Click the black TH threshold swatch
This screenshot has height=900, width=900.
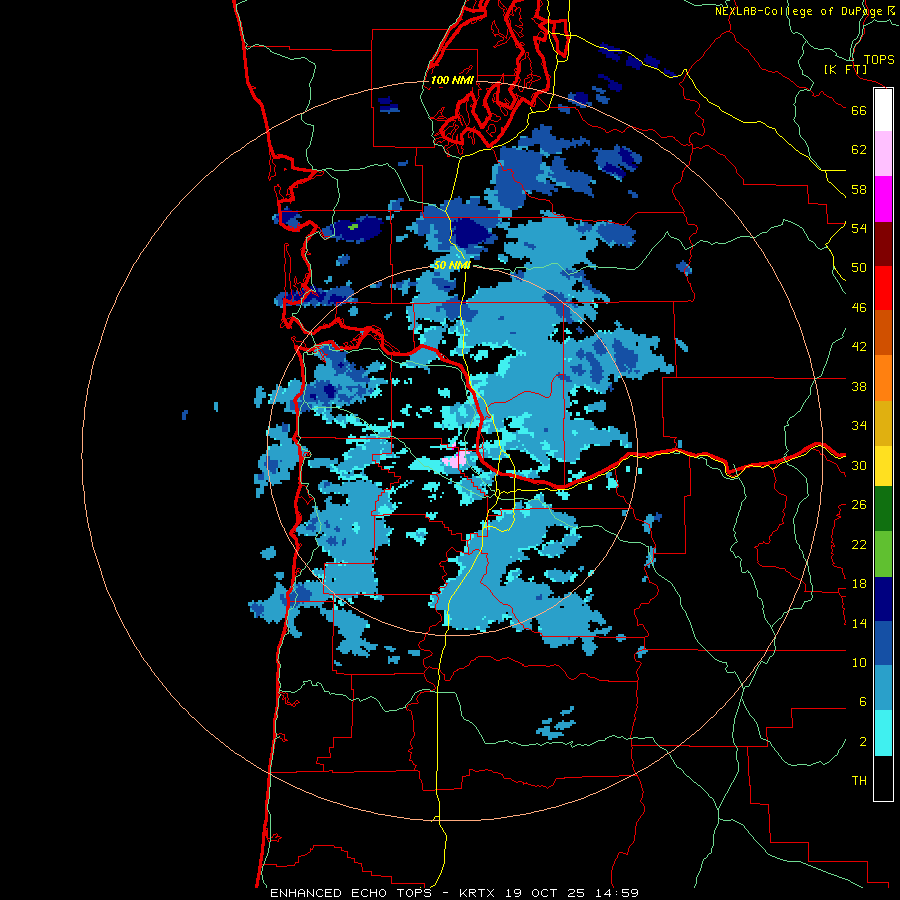click(x=883, y=778)
